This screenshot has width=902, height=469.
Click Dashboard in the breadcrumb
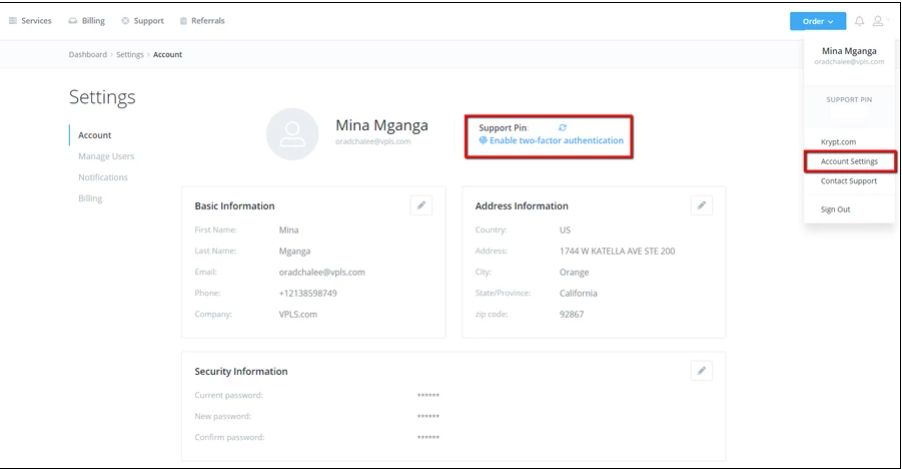pyautogui.click(x=88, y=55)
